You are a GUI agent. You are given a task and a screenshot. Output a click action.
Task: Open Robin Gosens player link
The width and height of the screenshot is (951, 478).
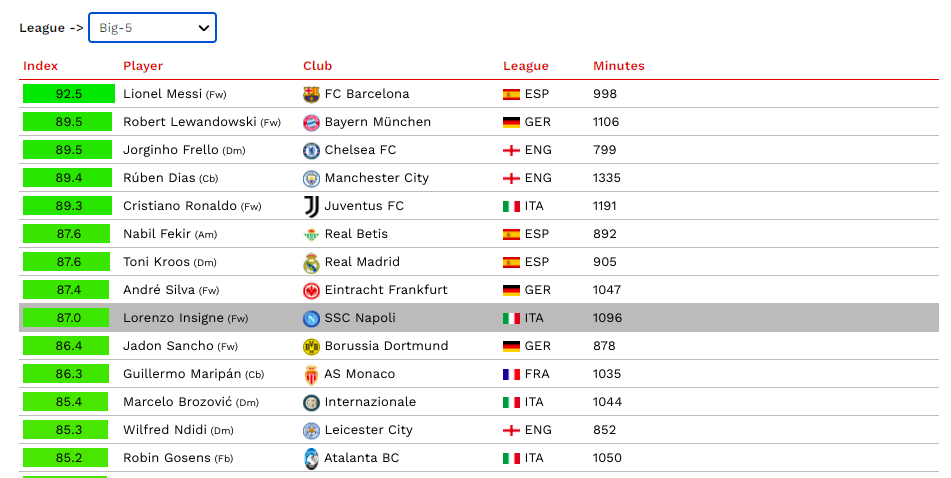tap(167, 457)
